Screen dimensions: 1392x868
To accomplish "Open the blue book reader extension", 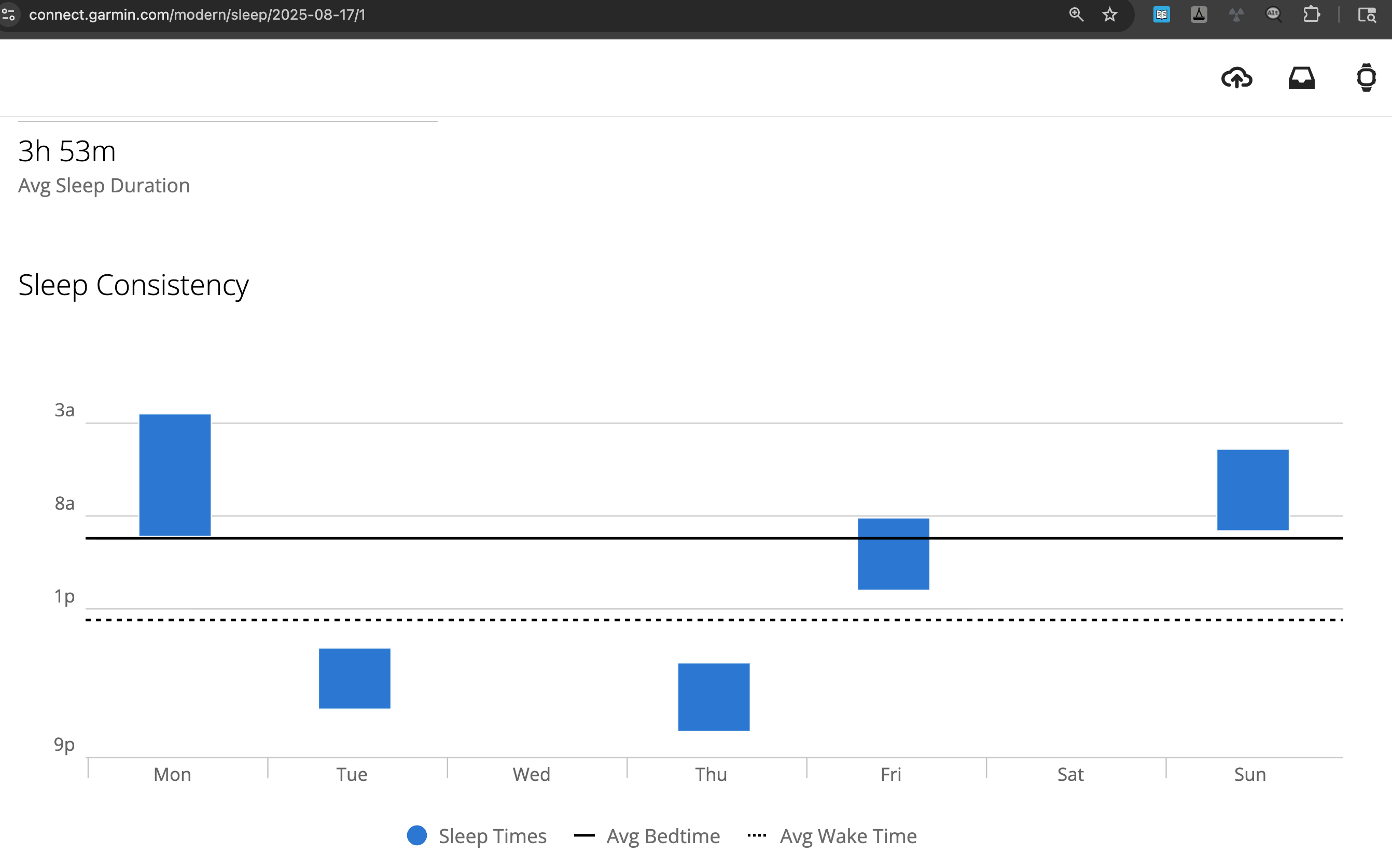I will click(x=1161, y=15).
